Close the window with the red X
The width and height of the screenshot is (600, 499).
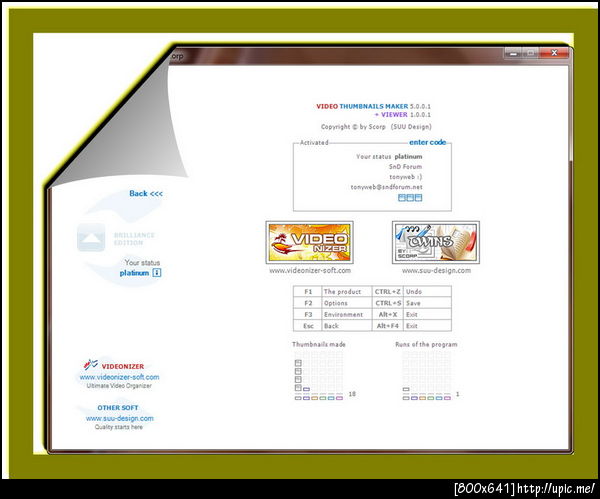point(554,53)
